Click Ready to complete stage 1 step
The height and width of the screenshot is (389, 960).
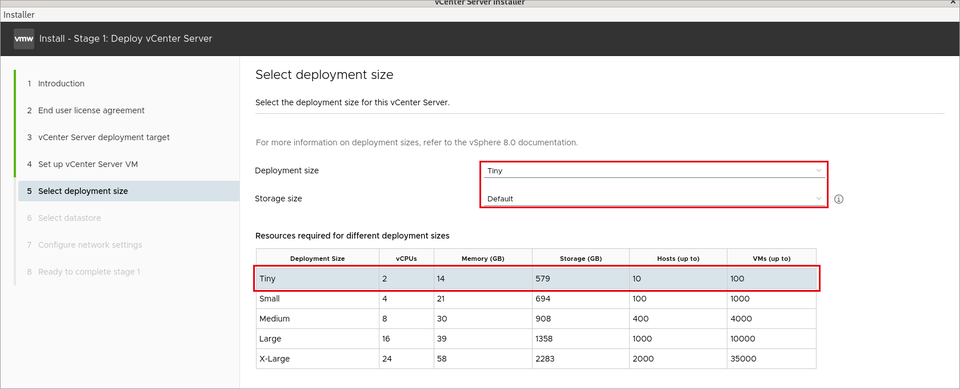(84, 271)
